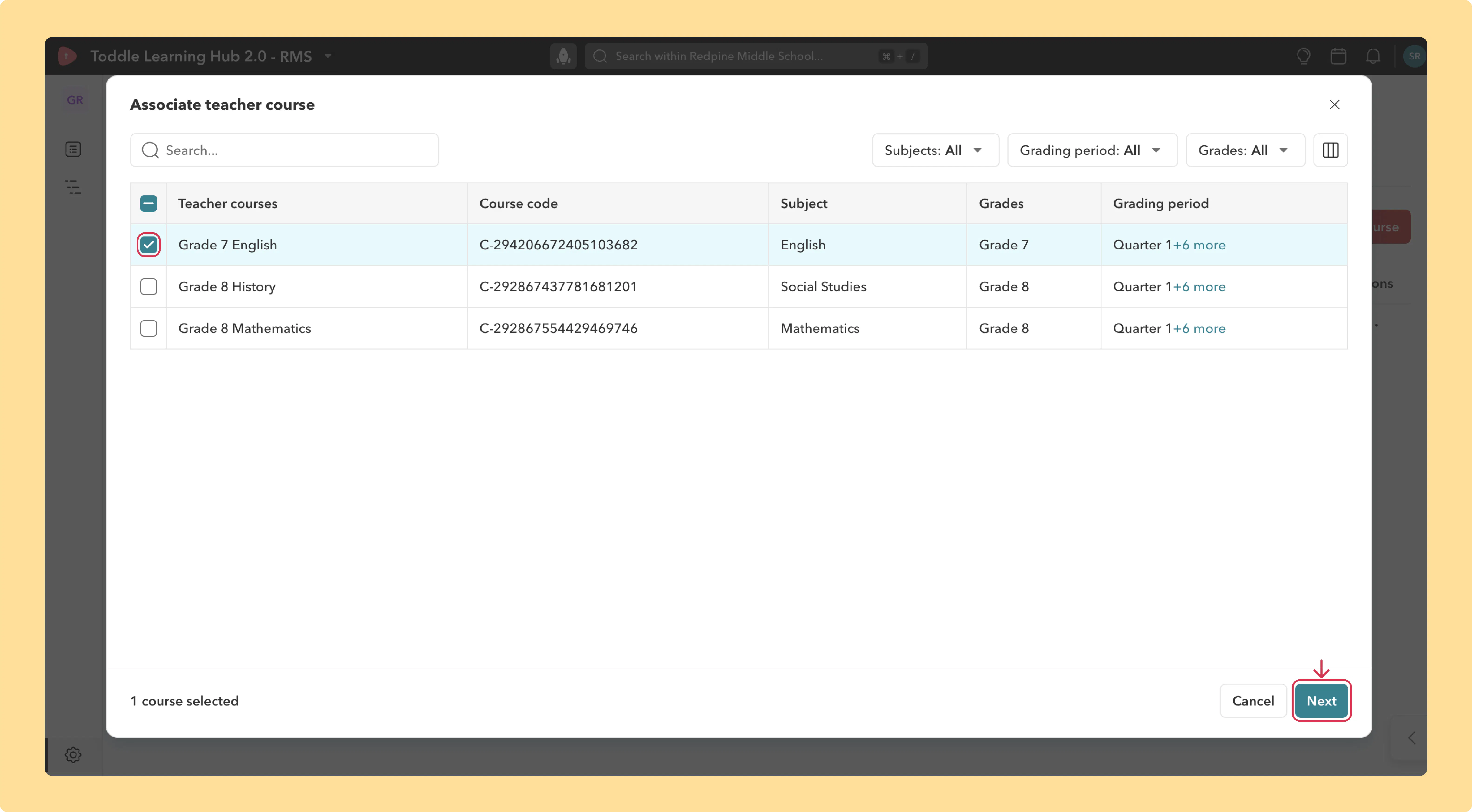Screen dimensions: 1472x812
Task: Click course code C-292867437781681201
Action: click(558, 287)
